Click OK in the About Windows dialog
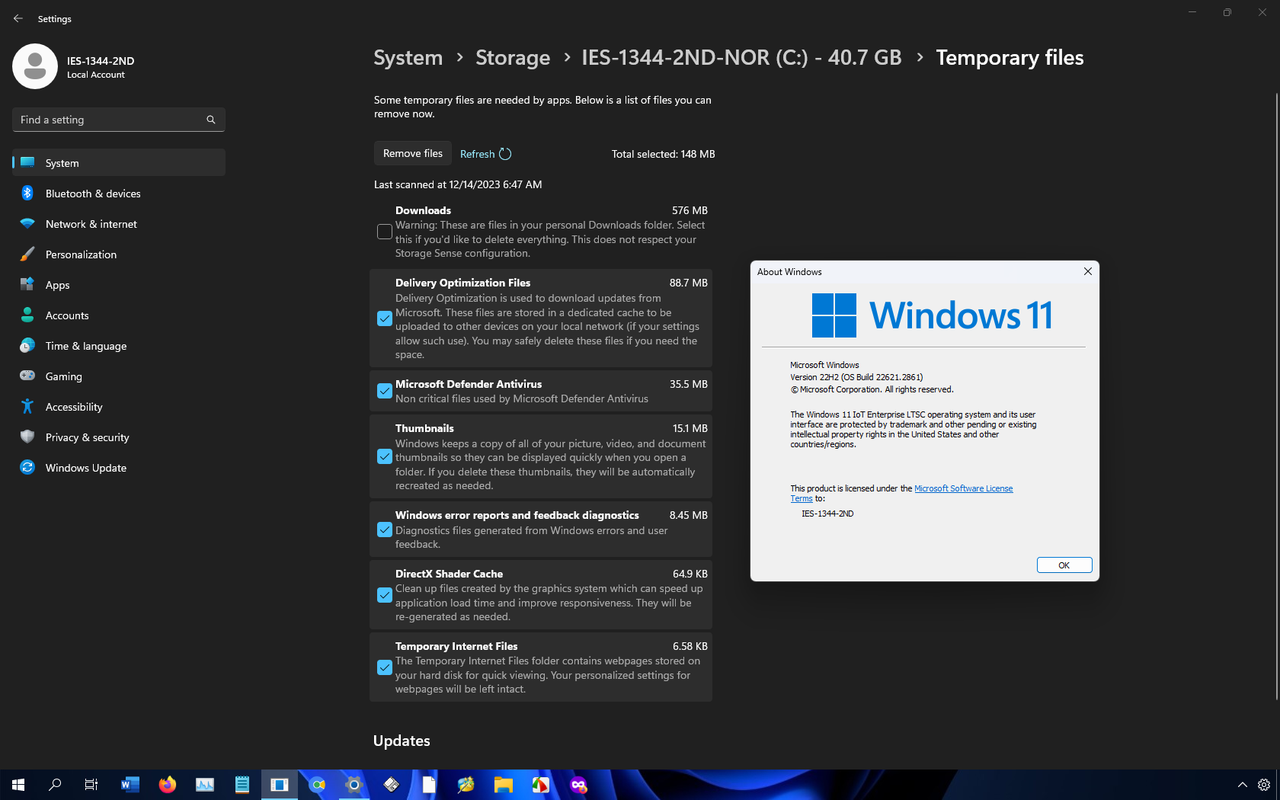Image resolution: width=1280 pixels, height=800 pixels. [x=1064, y=565]
